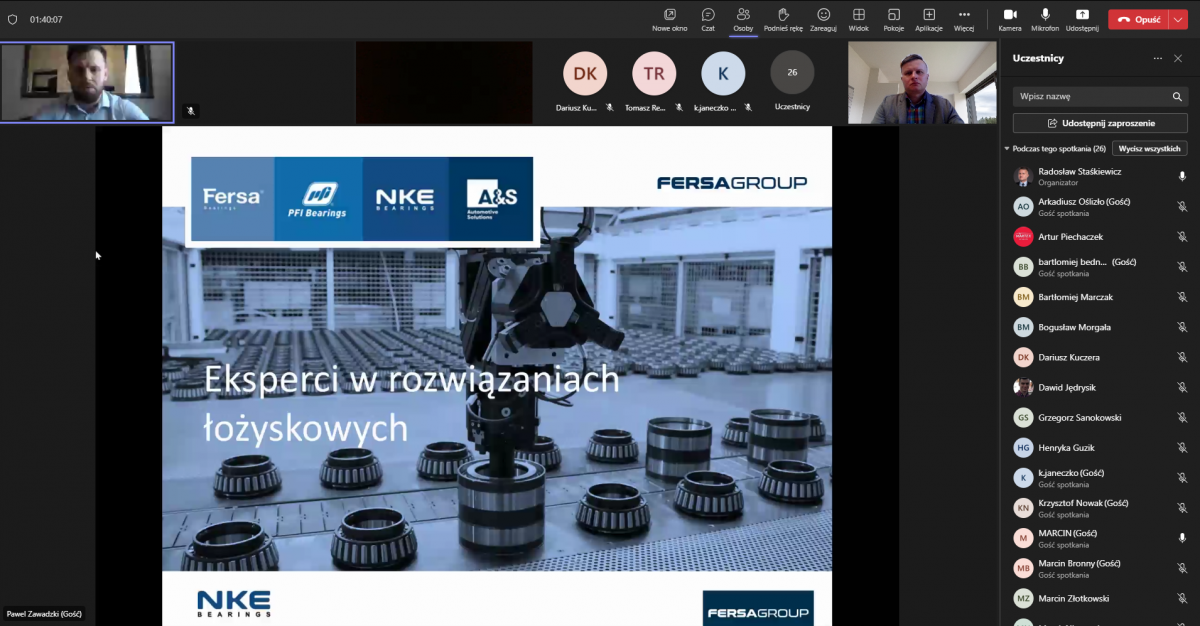Click muted mic icon for Dawid Jędrysik

pyautogui.click(x=1182, y=387)
